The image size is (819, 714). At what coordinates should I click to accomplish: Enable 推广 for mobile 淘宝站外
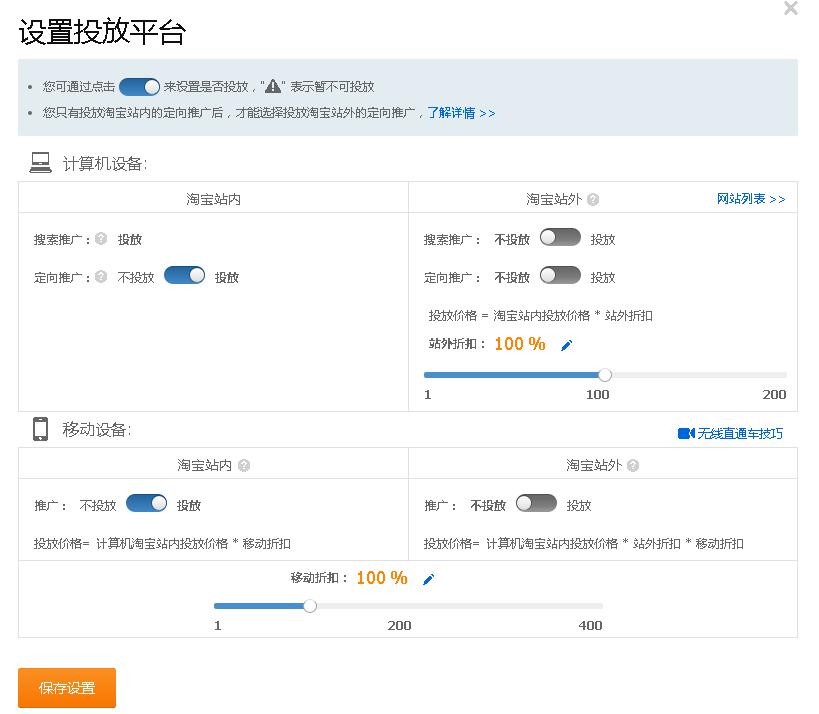(536, 504)
